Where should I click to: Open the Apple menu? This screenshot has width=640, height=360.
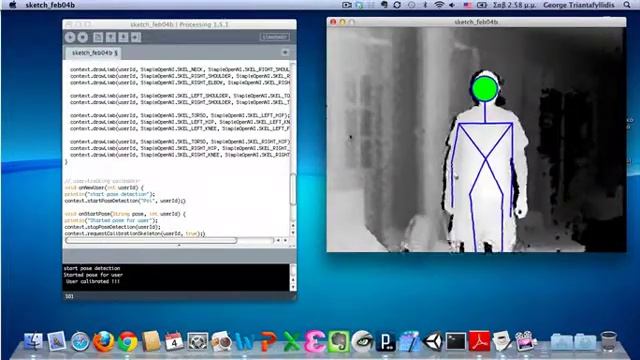pyautogui.click(x=13, y=5)
